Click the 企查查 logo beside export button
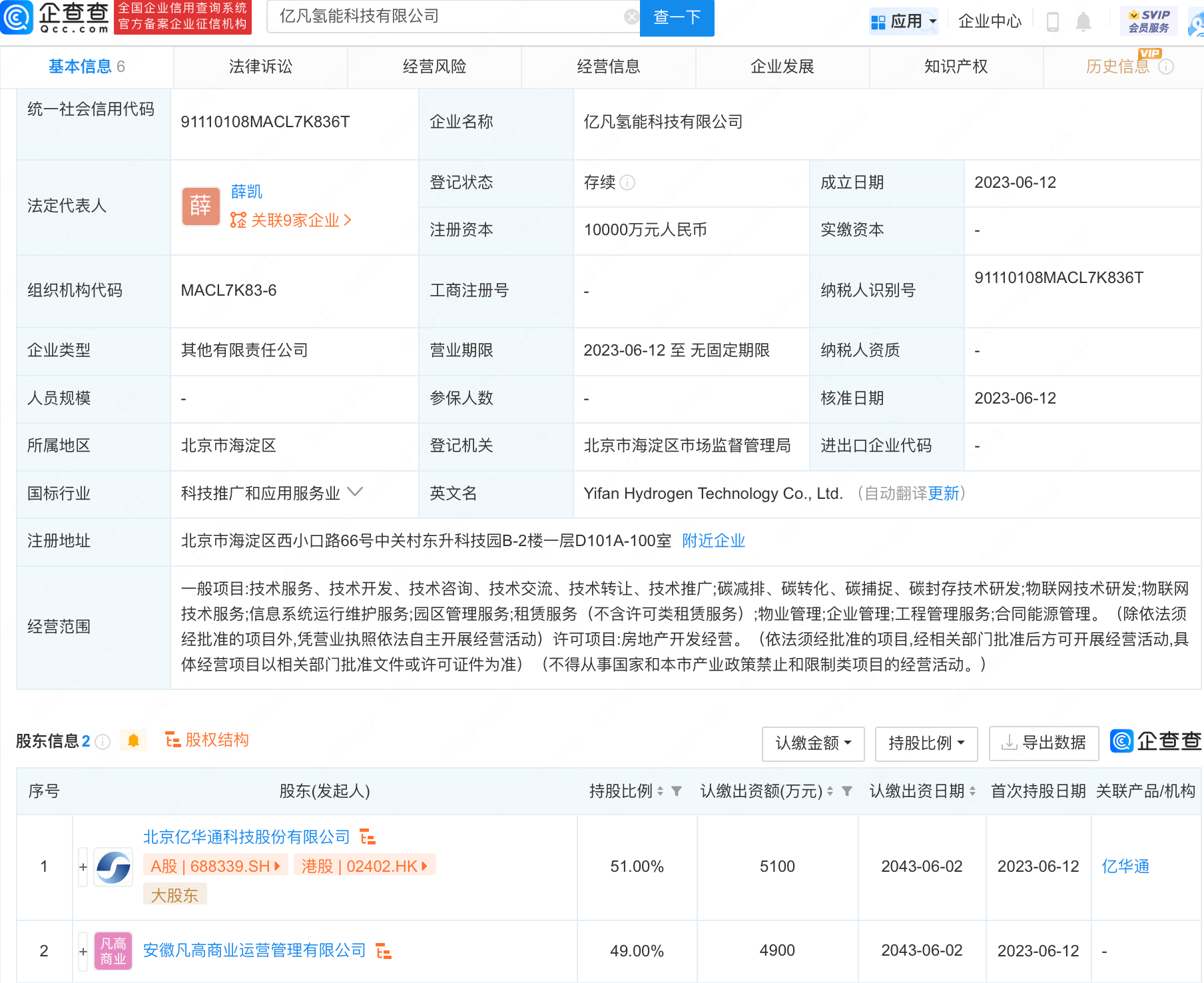 (1156, 741)
